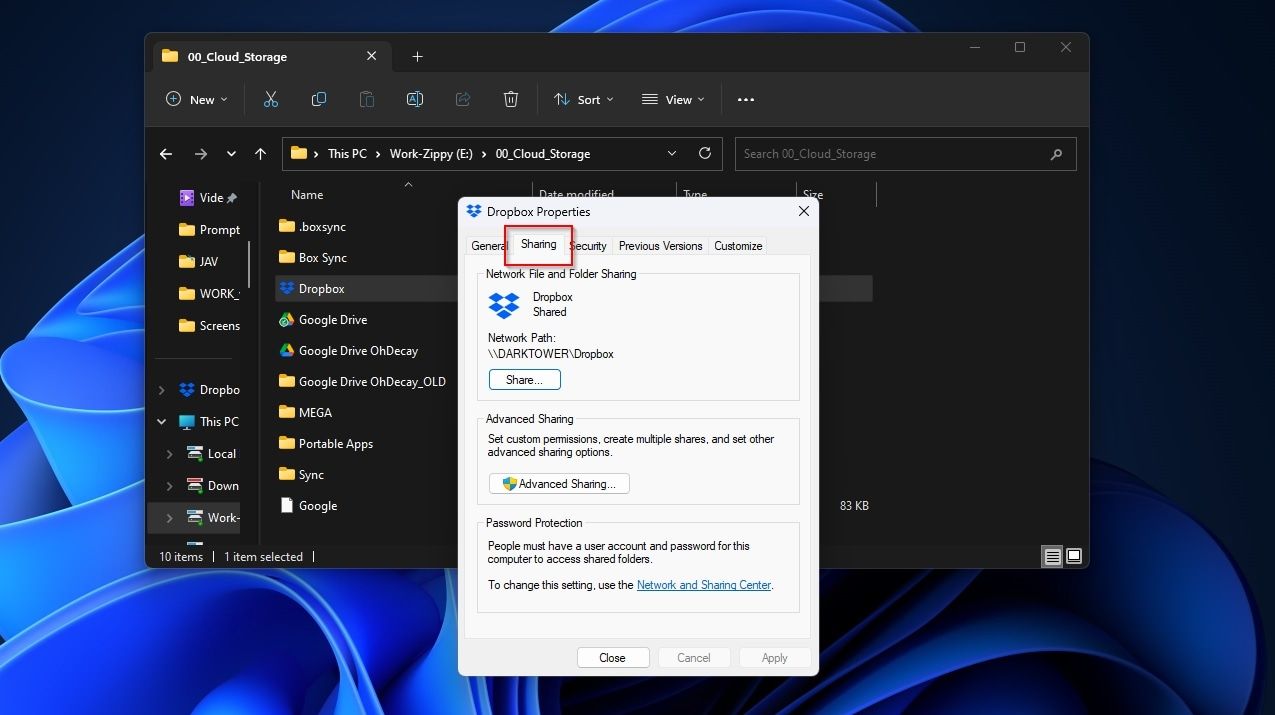Collapse the This PC tree in the sidebar
1275x715 pixels.
click(161, 421)
